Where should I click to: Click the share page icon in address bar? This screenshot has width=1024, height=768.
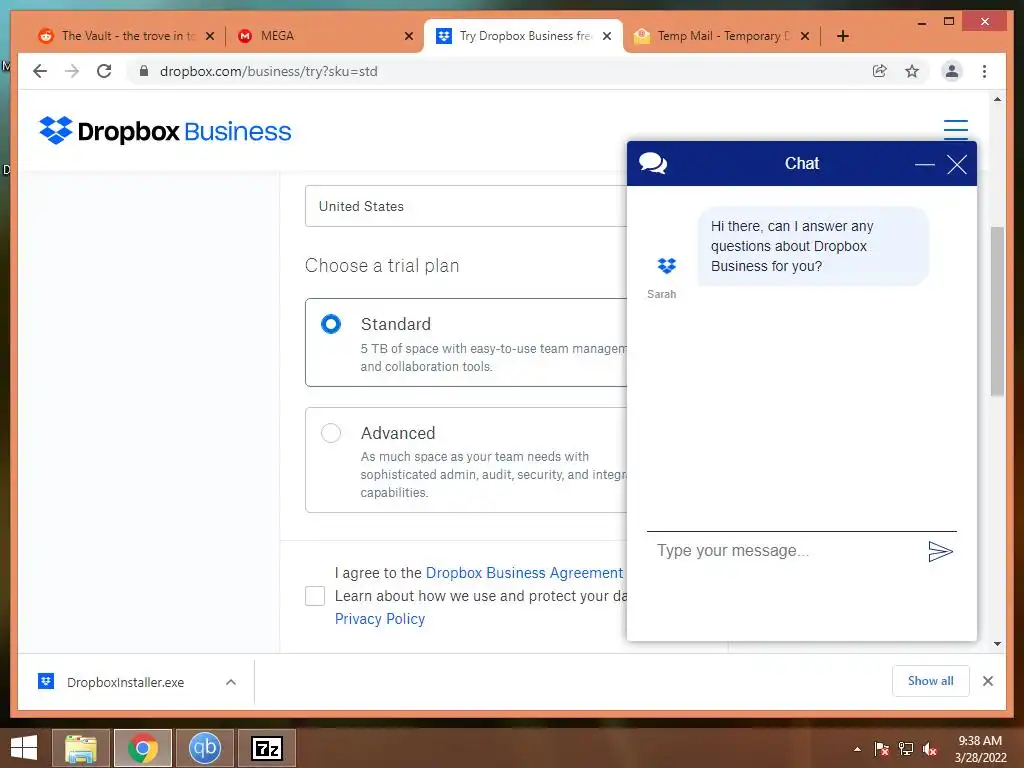[x=880, y=71]
